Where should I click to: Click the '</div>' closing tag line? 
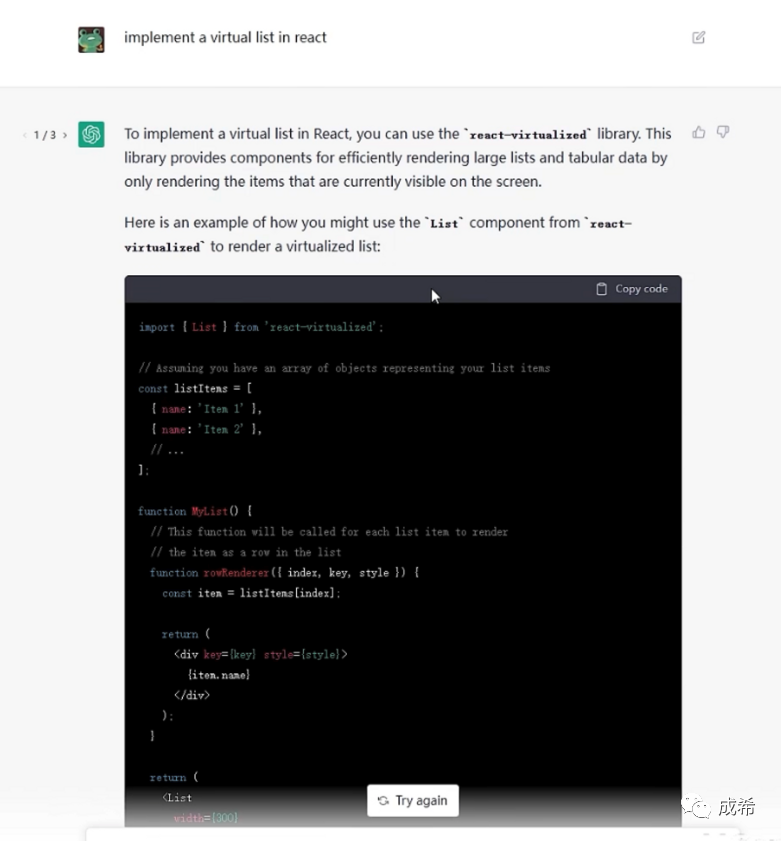(x=191, y=695)
